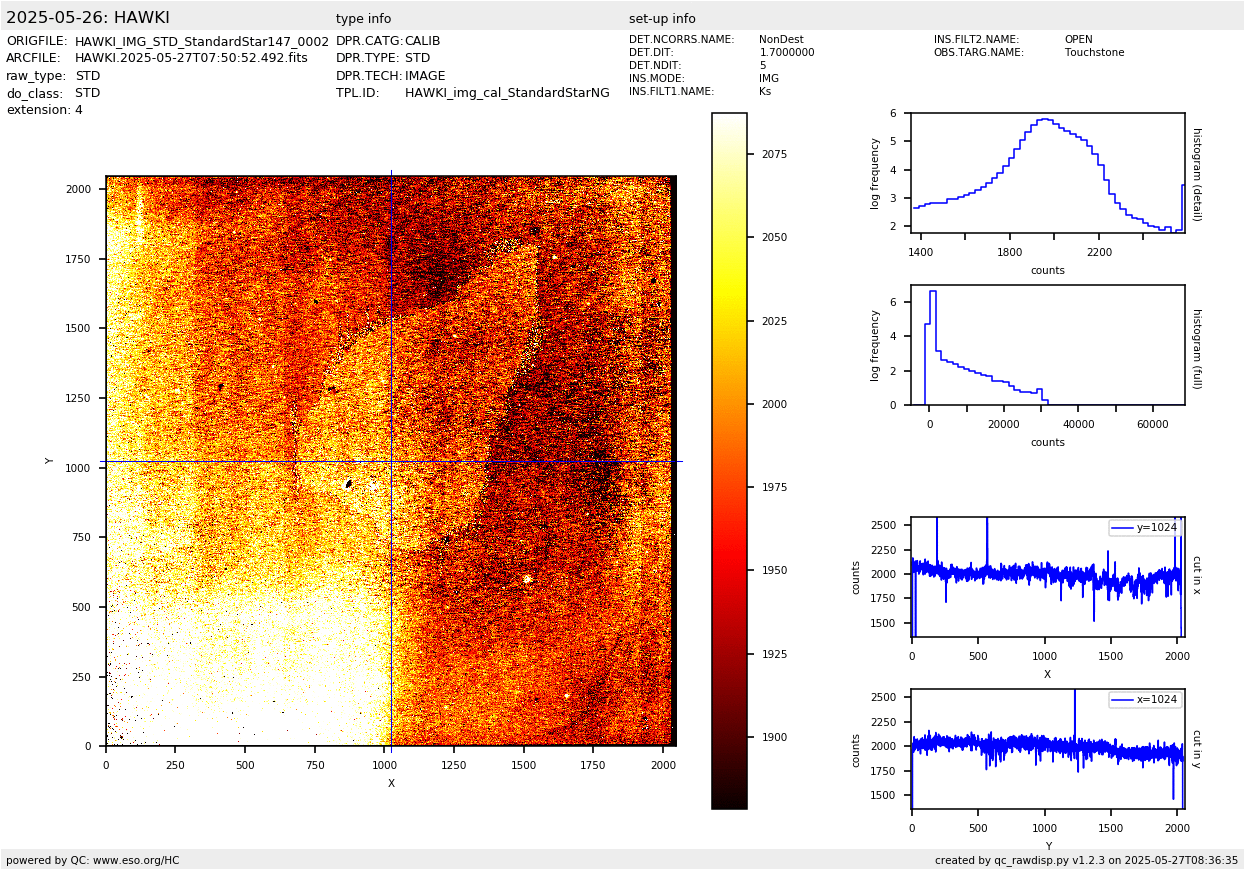This screenshot has width=1245, height=870.
Task: Click the ORIGFILE filename value
Action: [x=201, y=41]
